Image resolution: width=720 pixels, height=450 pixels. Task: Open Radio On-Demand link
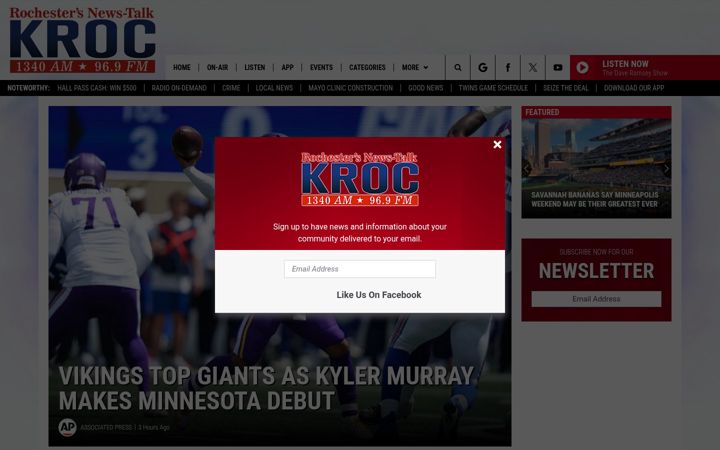coord(179,88)
